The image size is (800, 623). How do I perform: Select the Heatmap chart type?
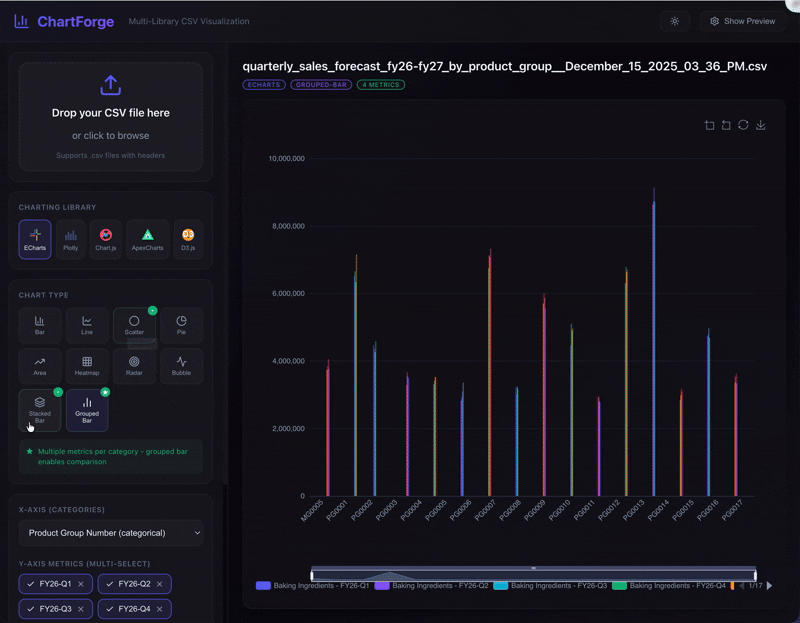click(x=87, y=366)
